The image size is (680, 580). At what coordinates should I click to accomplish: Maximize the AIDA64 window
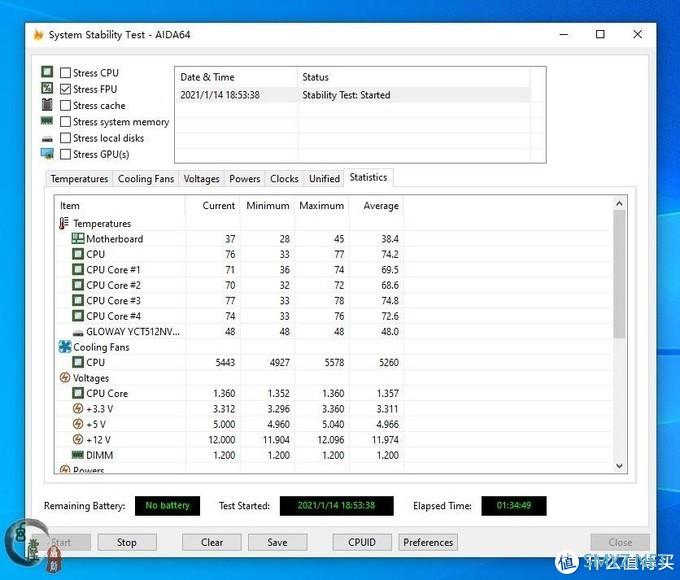600,34
